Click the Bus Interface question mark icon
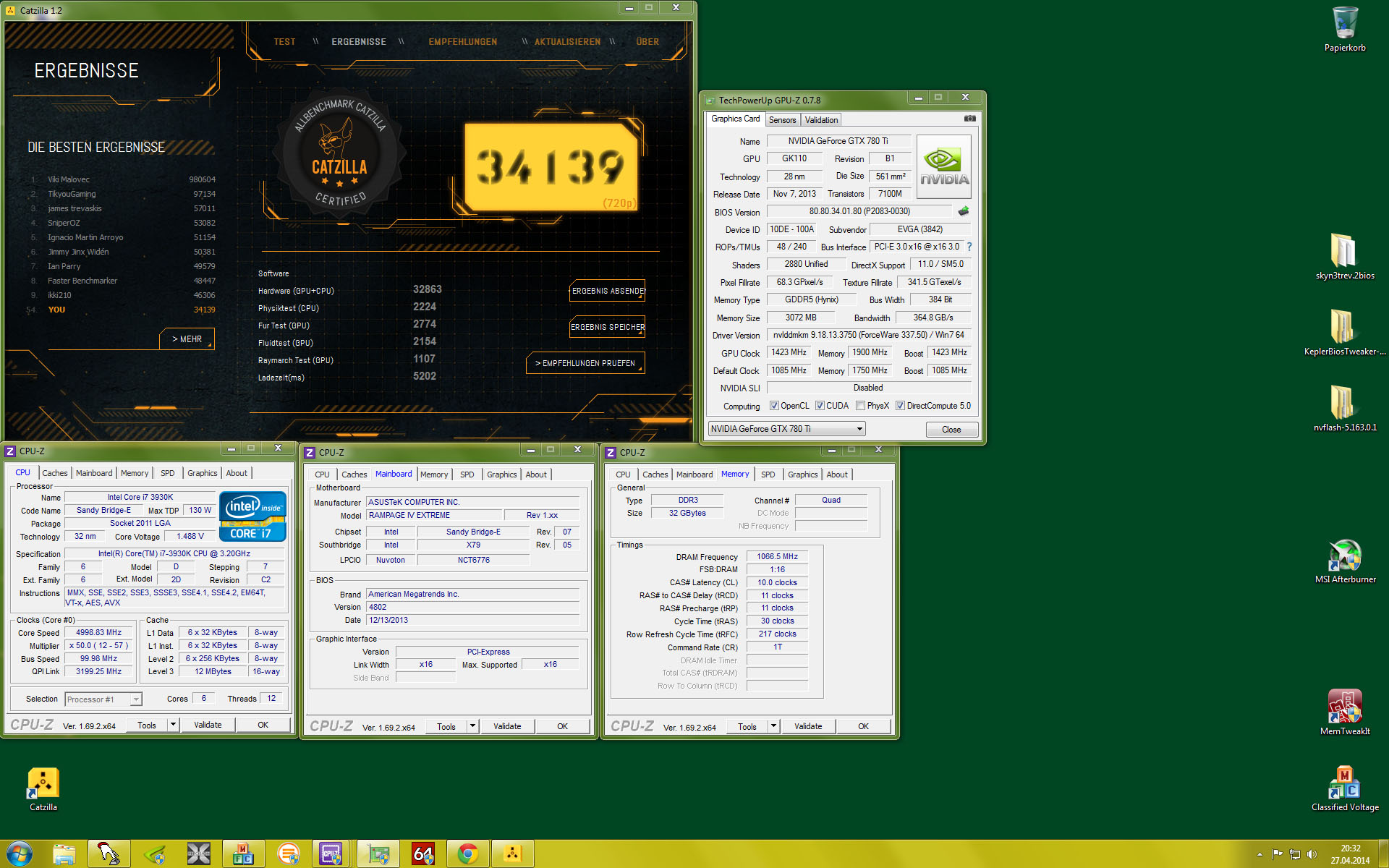Screen dimensions: 1389x868 969,247
